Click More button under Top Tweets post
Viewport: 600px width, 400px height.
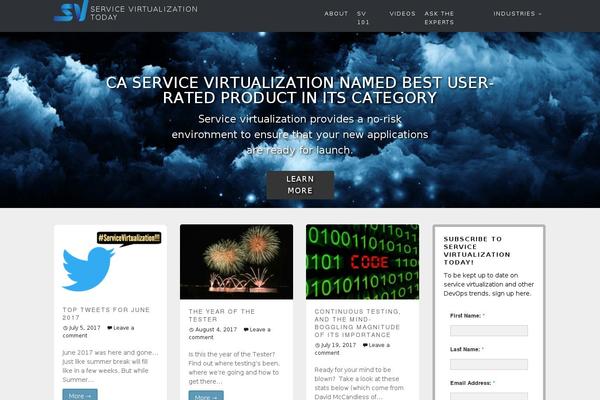[x=80, y=395]
